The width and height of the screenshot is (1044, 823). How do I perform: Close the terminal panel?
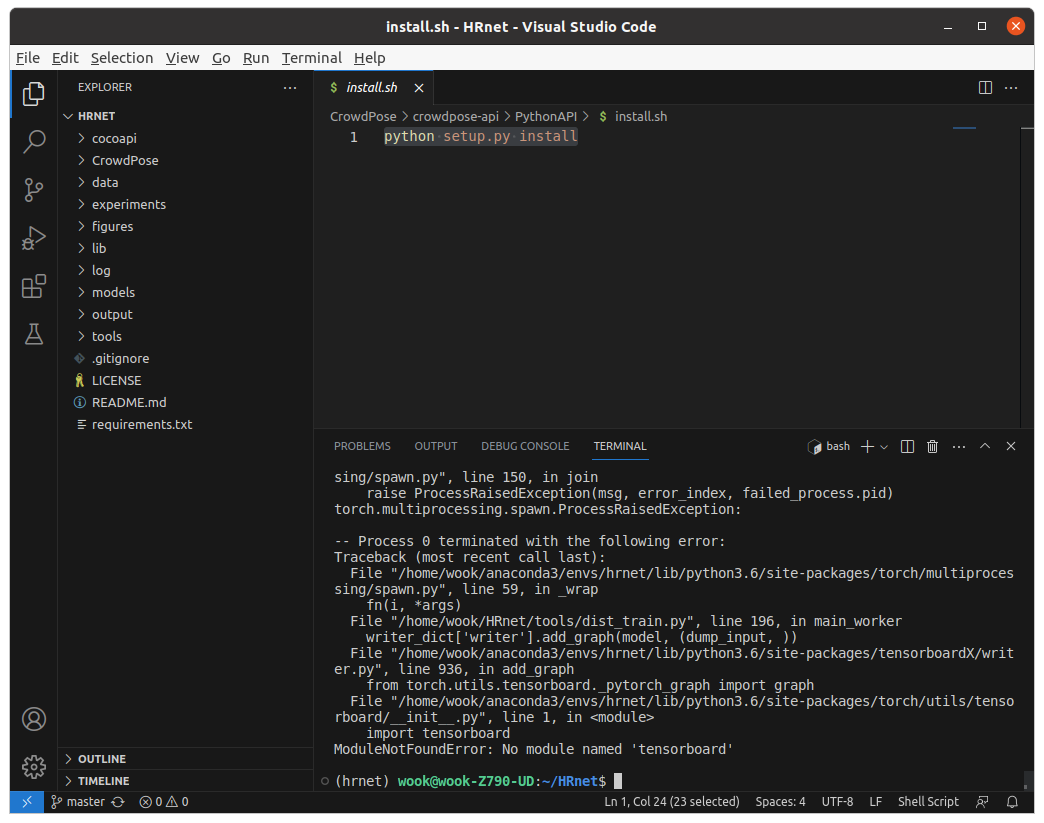click(1011, 446)
